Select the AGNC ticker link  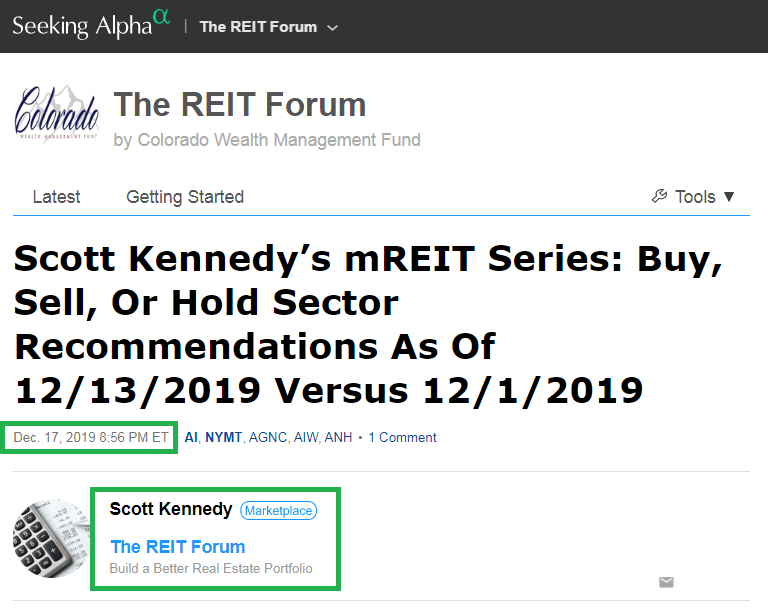(x=267, y=437)
